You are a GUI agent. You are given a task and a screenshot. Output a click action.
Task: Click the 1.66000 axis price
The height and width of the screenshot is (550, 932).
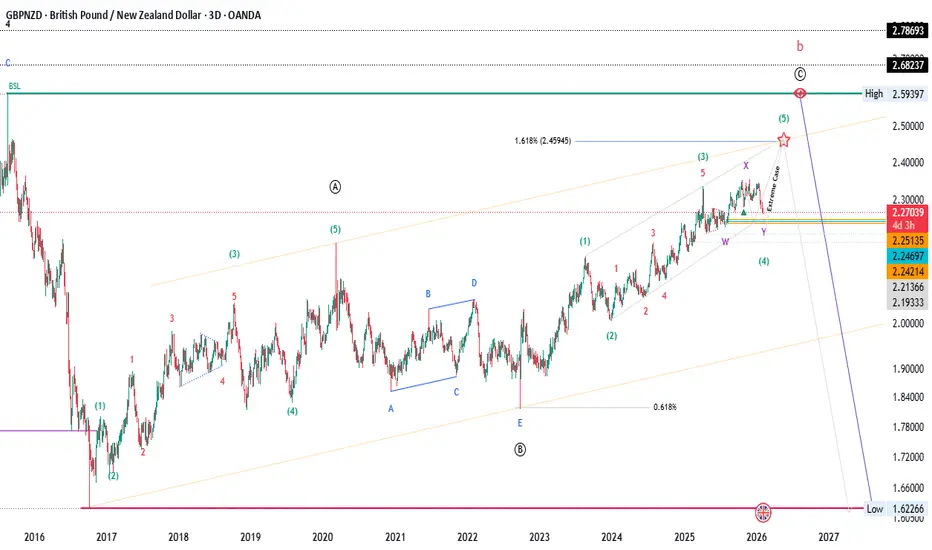click(908, 488)
